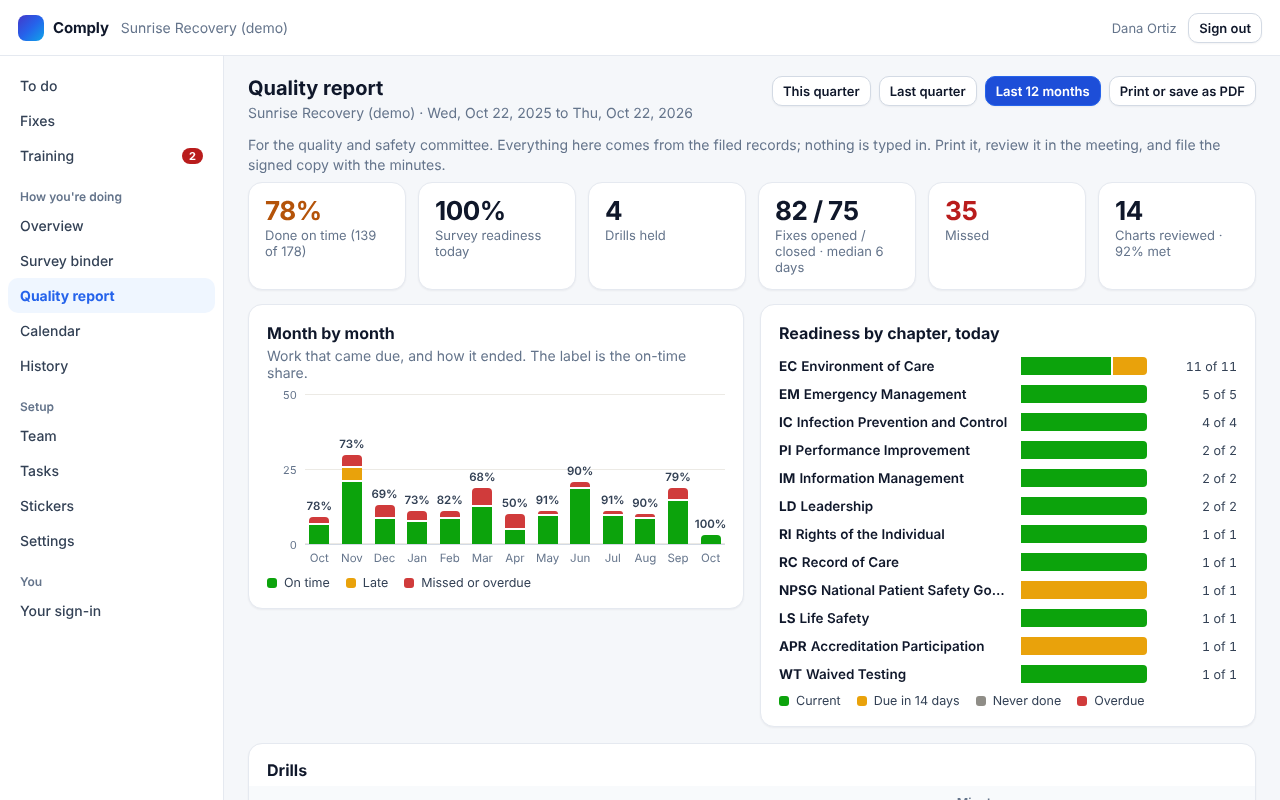This screenshot has height=800, width=1280.
Task: Click the EC Environment of Care bar
Action: 1084,366
